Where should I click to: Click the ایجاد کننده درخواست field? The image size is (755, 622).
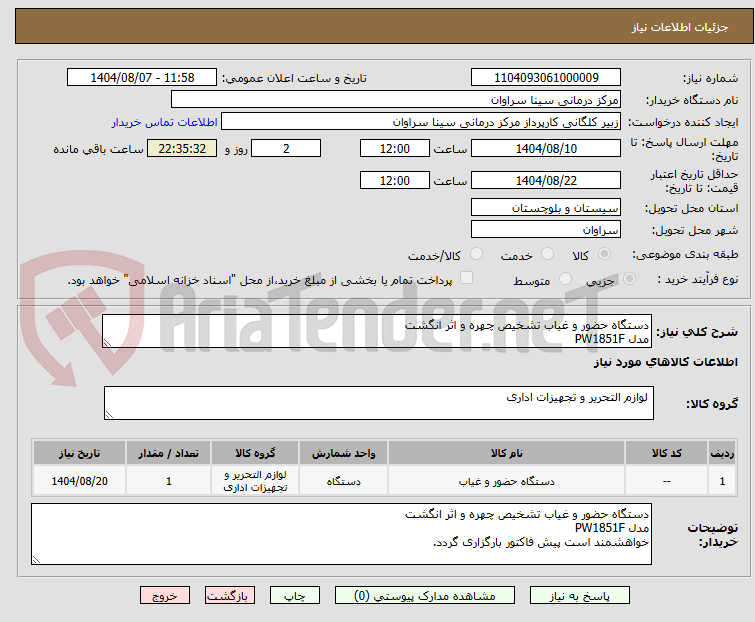[421, 122]
